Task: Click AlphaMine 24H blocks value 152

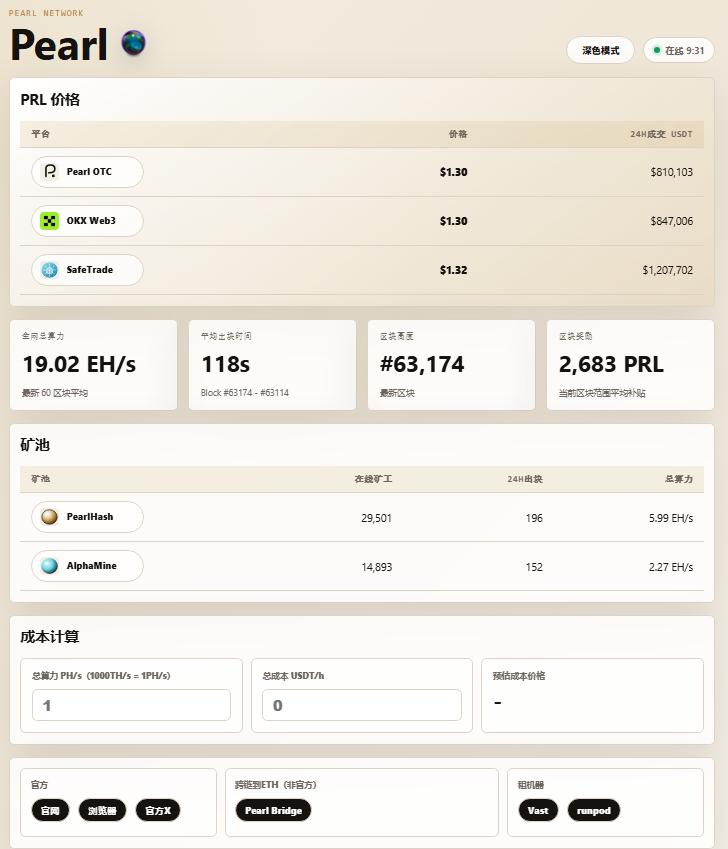Action: 534,567
